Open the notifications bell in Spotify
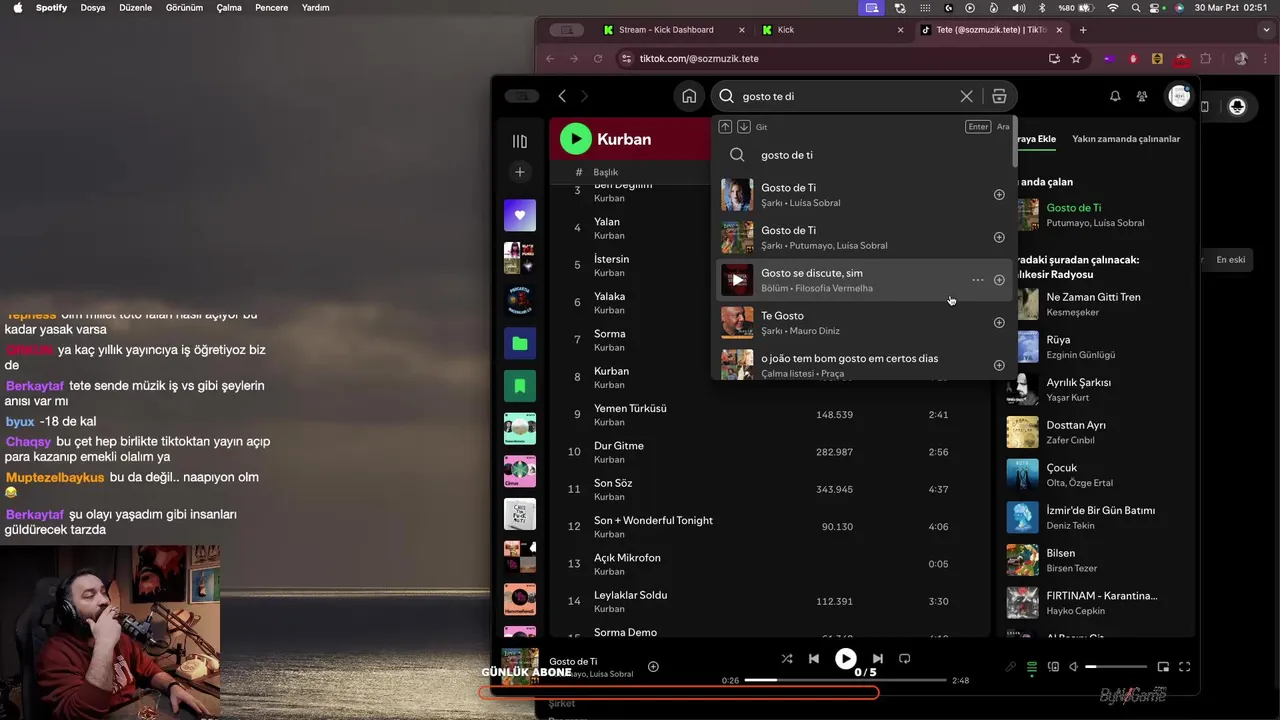The height and width of the screenshot is (720, 1280). tap(1115, 96)
